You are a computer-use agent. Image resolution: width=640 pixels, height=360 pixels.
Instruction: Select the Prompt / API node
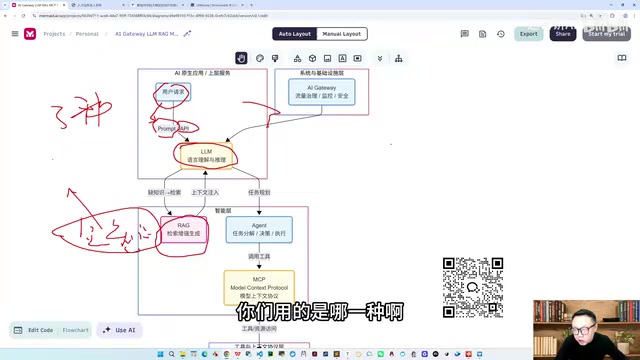click(x=173, y=129)
